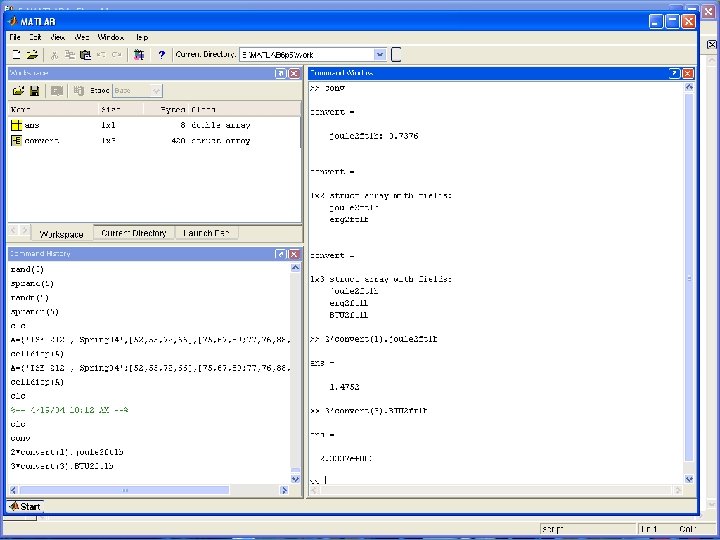The image size is (720, 540).
Task: Undock the Command History panel
Action: point(281,254)
